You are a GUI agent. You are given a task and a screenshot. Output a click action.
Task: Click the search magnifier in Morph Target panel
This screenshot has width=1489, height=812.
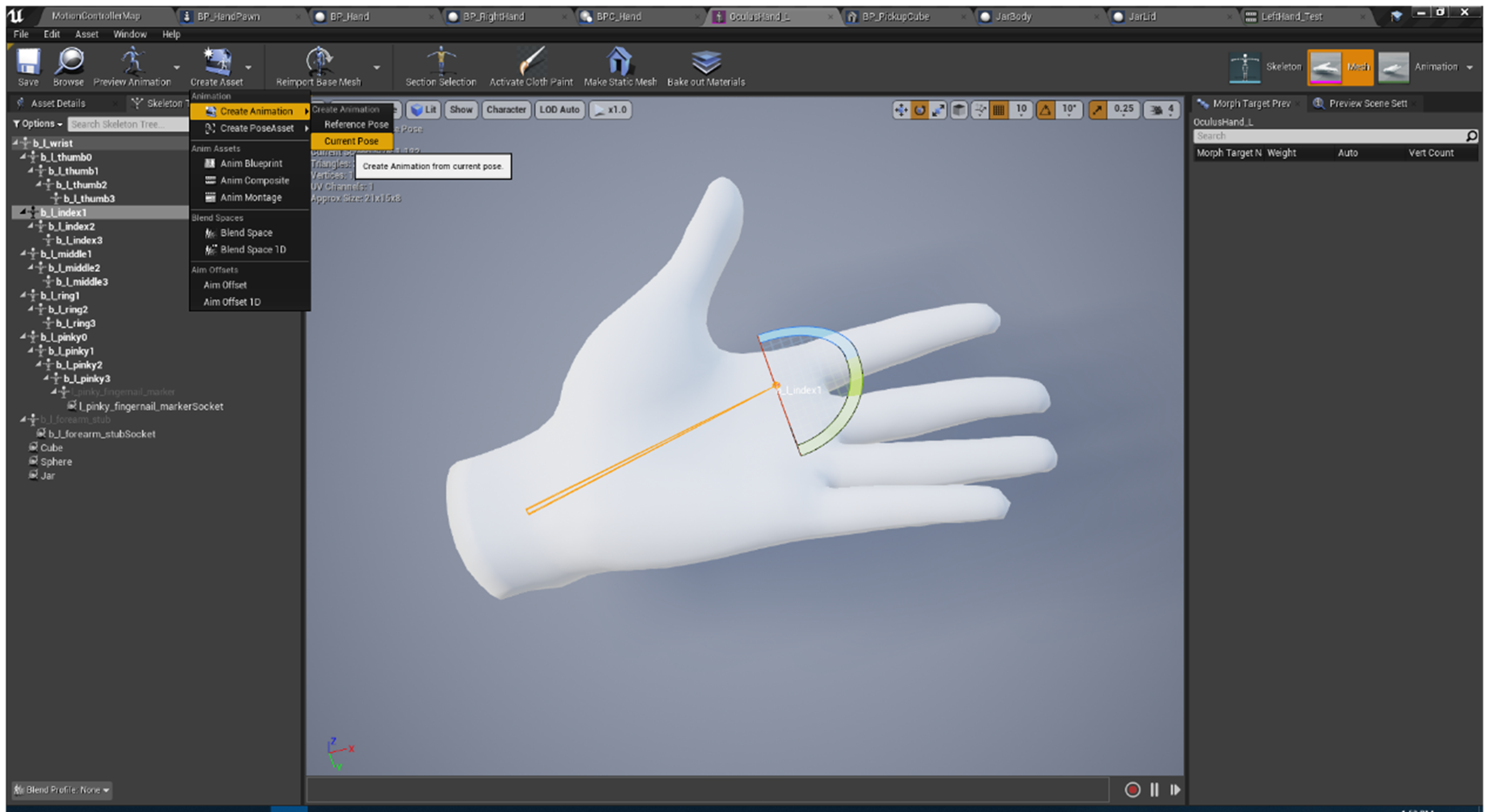tap(1472, 136)
